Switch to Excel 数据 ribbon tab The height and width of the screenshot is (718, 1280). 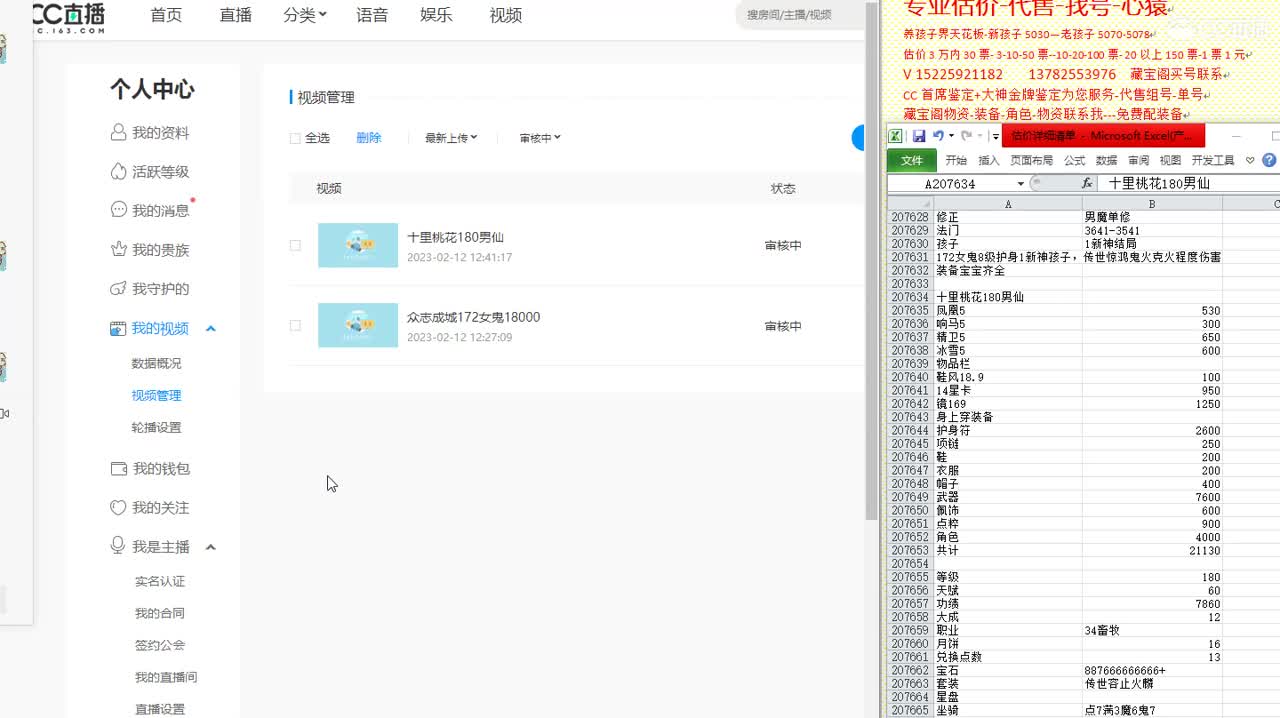pyautogui.click(x=1106, y=160)
